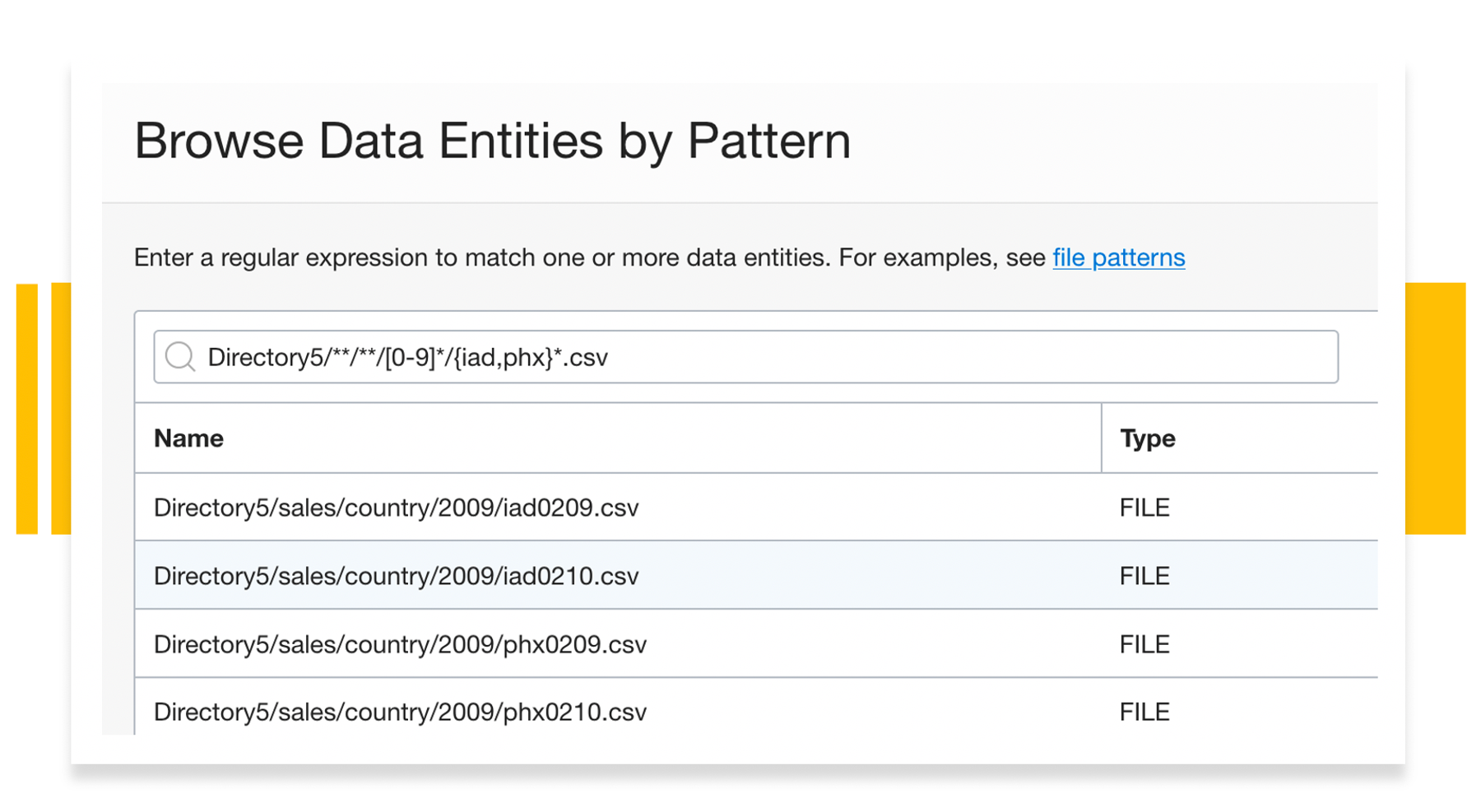Click the path Directory5/sales/country/2009/phx0209.csv

point(400,644)
